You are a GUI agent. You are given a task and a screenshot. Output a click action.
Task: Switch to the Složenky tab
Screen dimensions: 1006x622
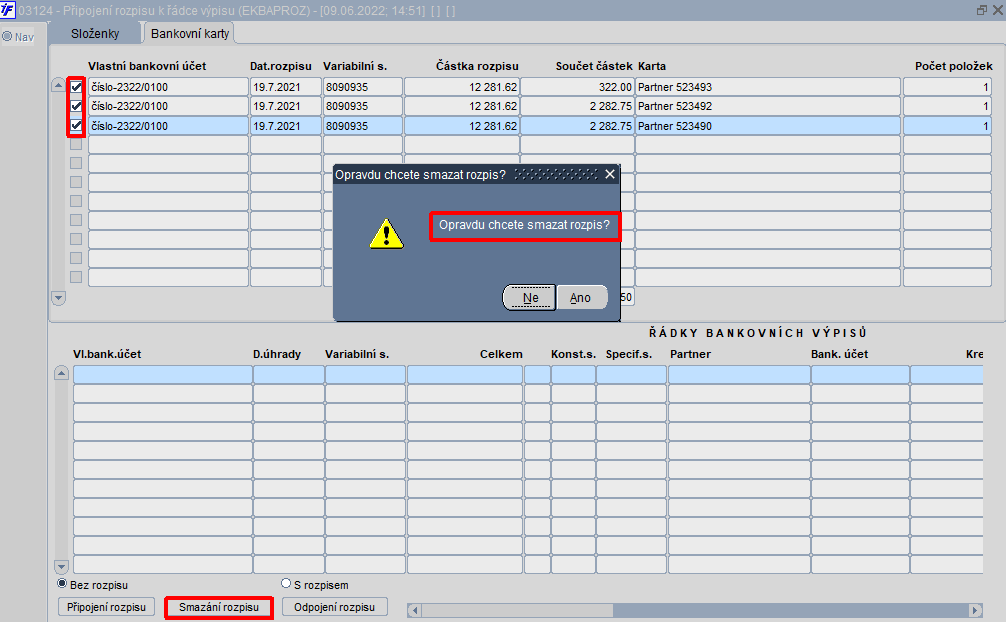95,33
